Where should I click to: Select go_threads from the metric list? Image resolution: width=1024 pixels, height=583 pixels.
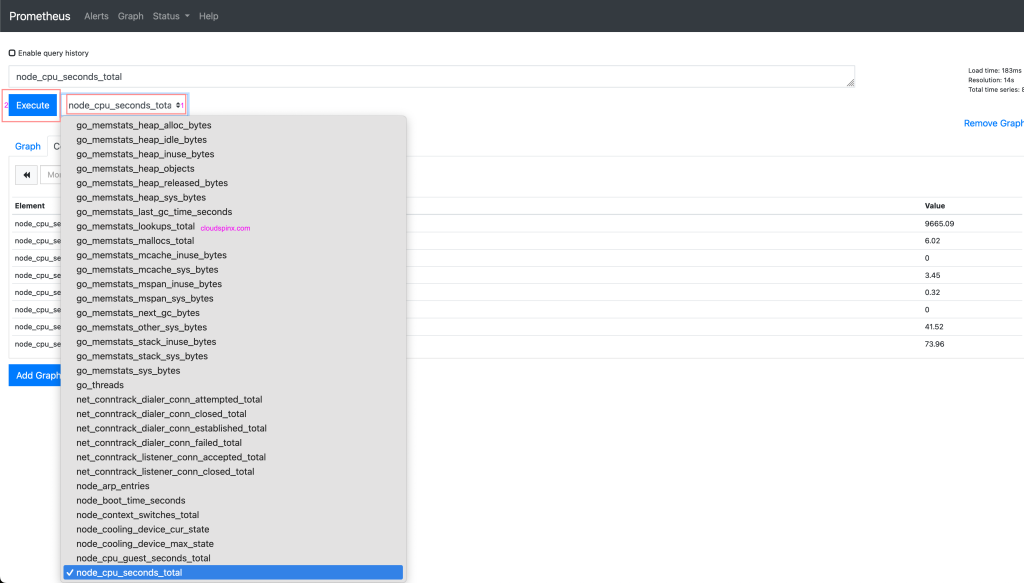[100, 385]
